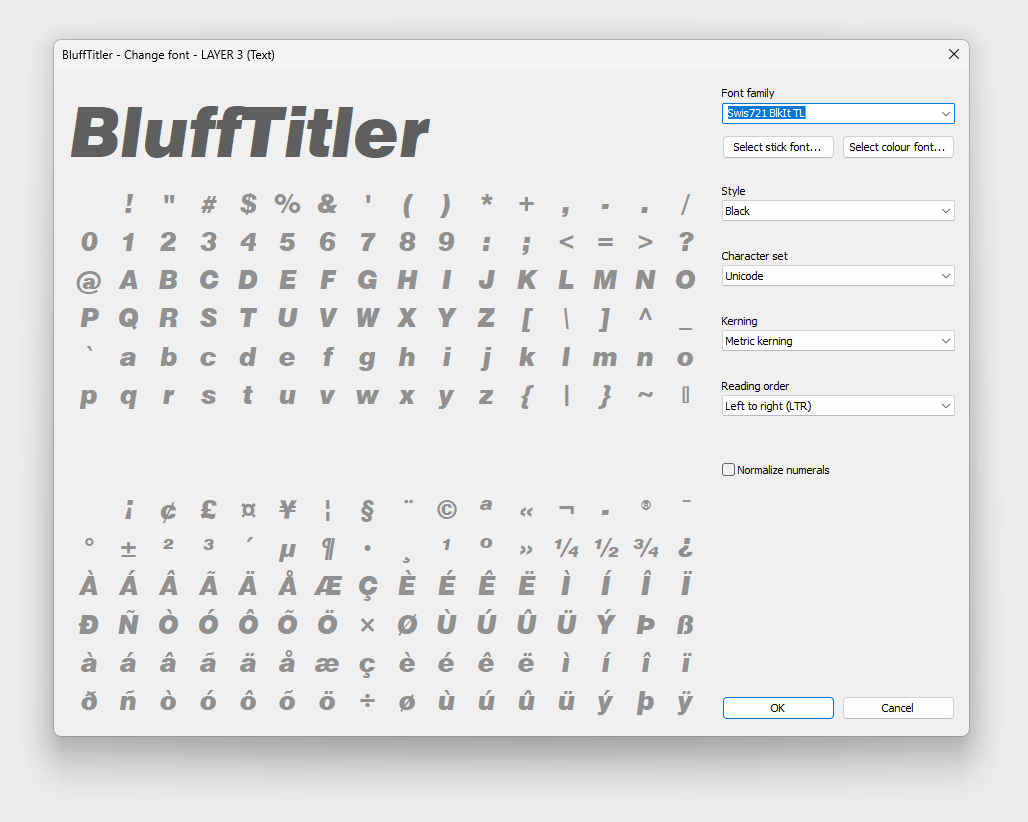Click the @ glyph in the character map

click(89, 282)
